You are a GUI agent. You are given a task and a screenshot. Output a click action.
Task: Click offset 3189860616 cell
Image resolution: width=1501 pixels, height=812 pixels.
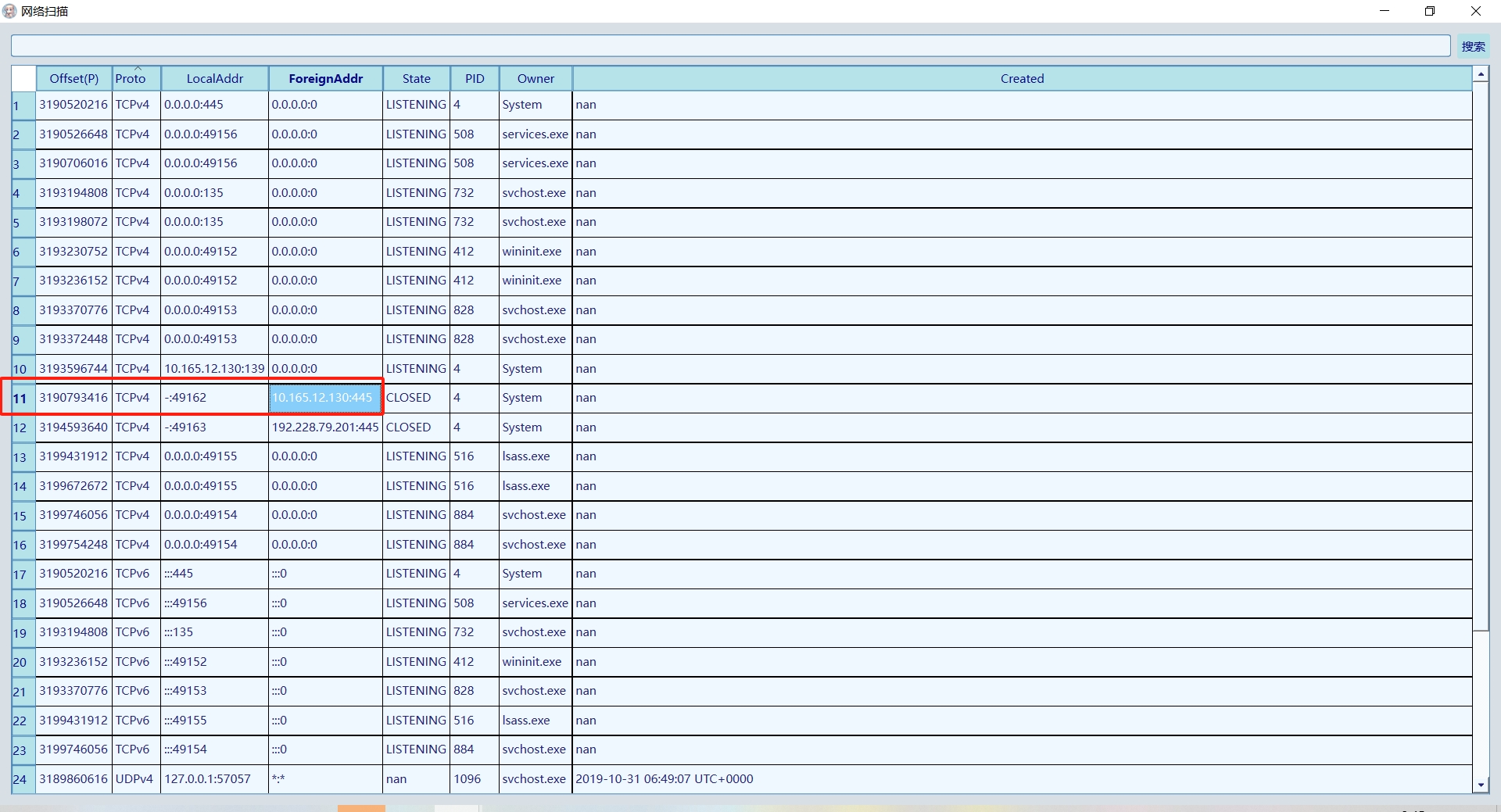[x=73, y=779]
